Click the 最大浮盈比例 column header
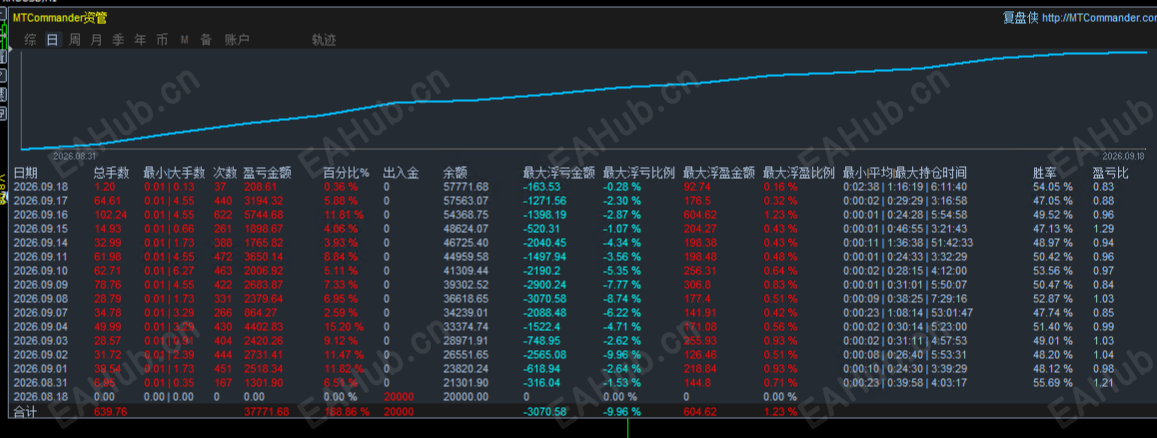Viewport: 1157px width, 438px height. pyautogui.click(x=798, y=173)
